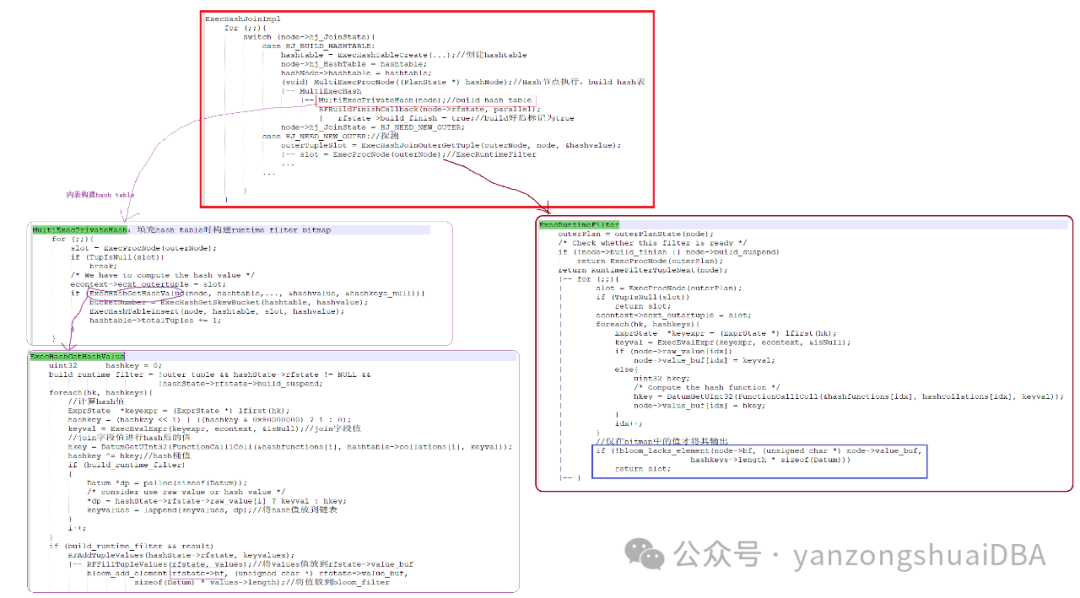
Task: Select the 'Compute the hash function' comment
Action: coord(707,387)
